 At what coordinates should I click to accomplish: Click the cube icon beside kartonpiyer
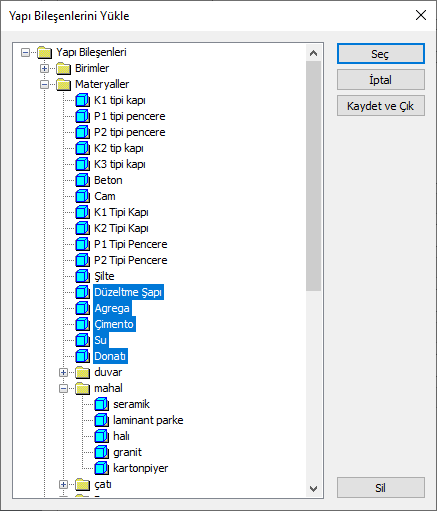pyautogui.click(x=101, y=468)
